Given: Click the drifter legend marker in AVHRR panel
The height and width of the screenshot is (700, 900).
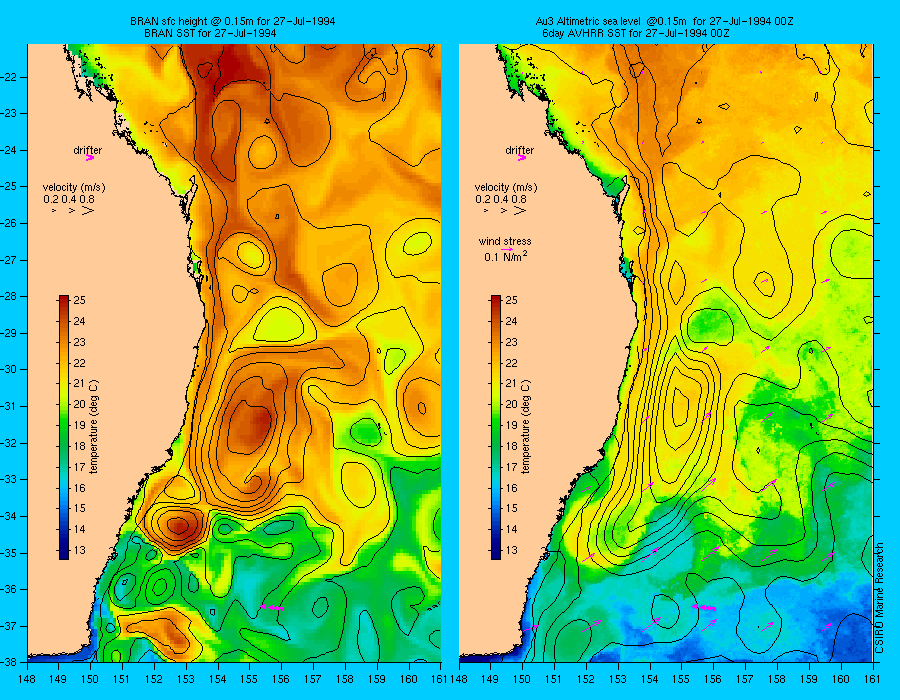Looking at the screenshot, I should (x=522, y=158).
